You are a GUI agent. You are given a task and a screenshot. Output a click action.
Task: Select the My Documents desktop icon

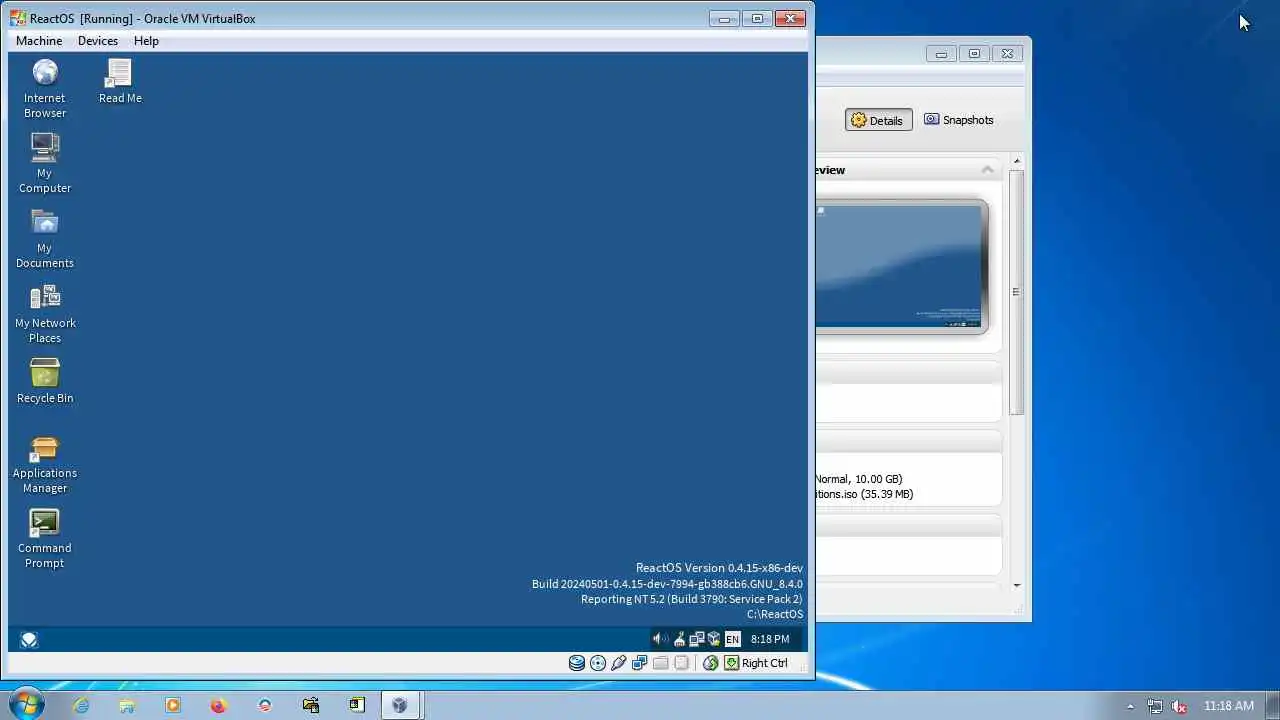click(x=45, y=238)
